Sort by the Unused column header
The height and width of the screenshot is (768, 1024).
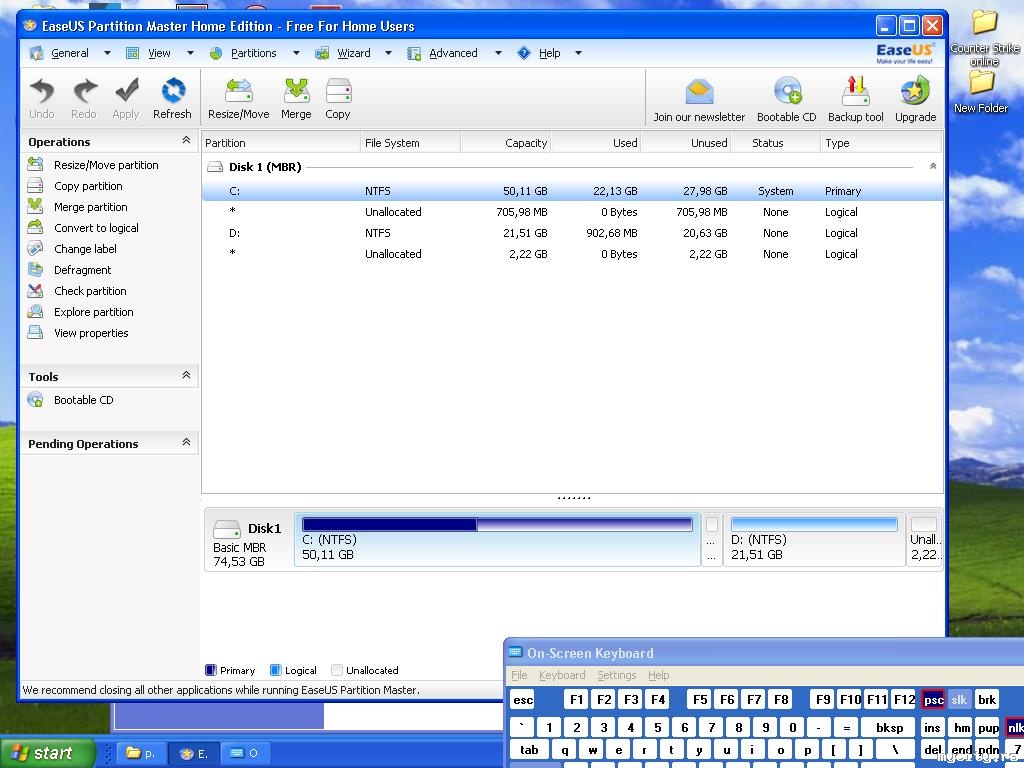(686, 143)
